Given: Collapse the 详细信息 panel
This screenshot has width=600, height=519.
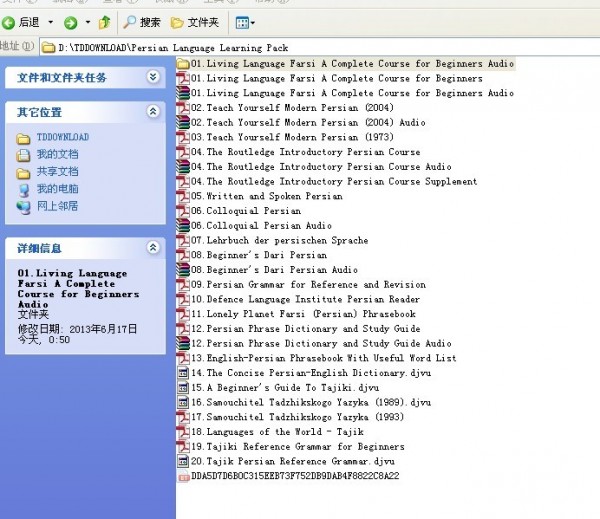Looking at the screenshot, I should pos(153,248).
